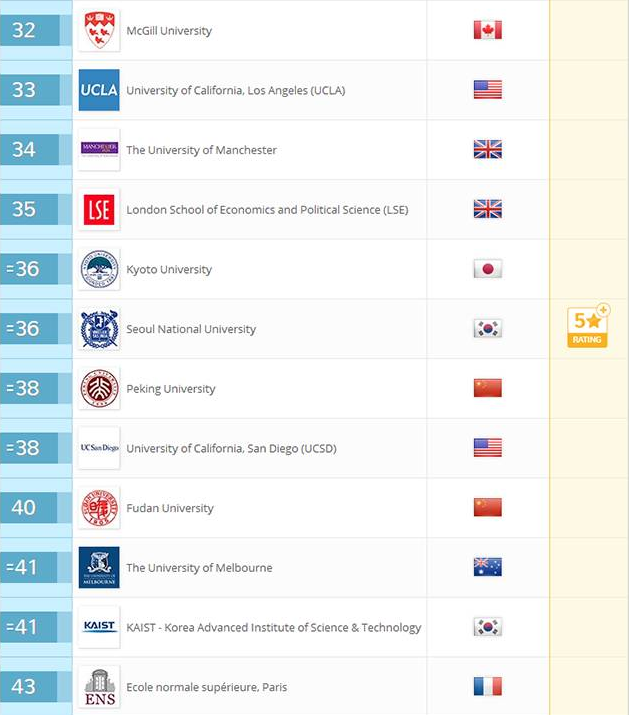The width and height of the screenshot is (629, 715).
Task: Open the Seoul National University link
Action: [x=191, y=329]
